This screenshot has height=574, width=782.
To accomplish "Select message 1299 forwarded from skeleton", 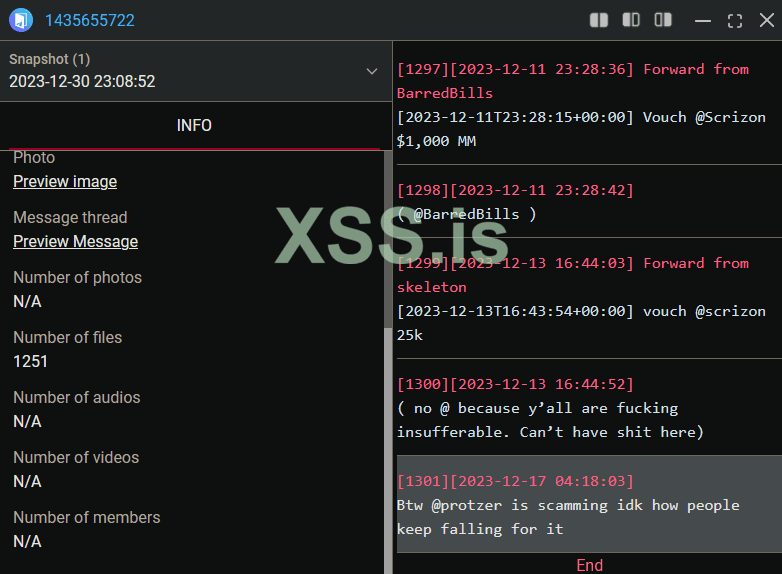I will point(589,299).
